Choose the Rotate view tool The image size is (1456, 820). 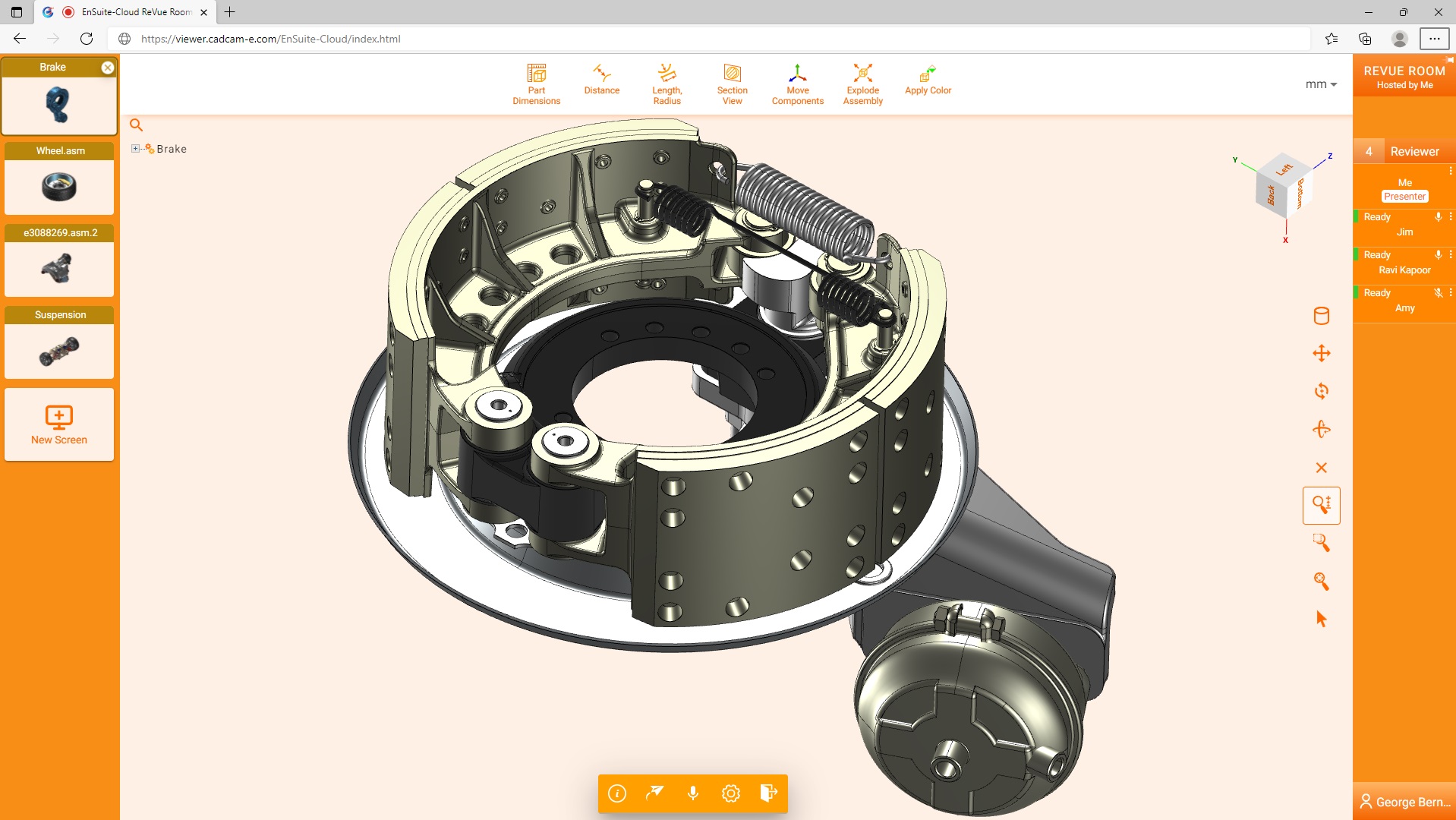point(1321,391)
